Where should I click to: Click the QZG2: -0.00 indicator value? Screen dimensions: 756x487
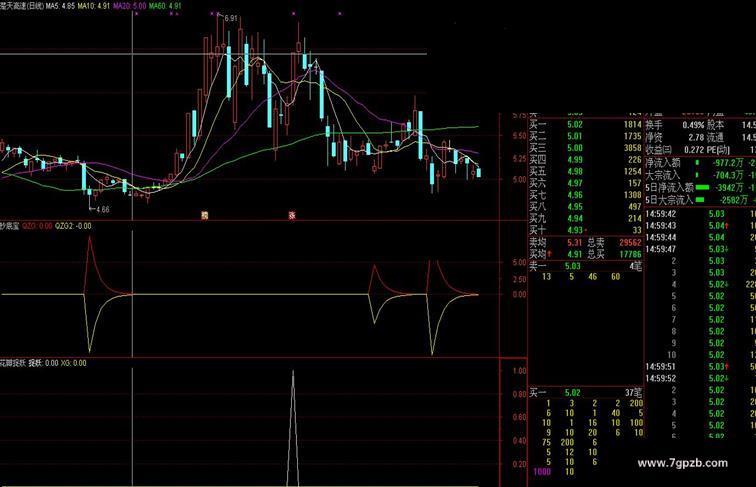pyautogui.click(x=73, y=226)
